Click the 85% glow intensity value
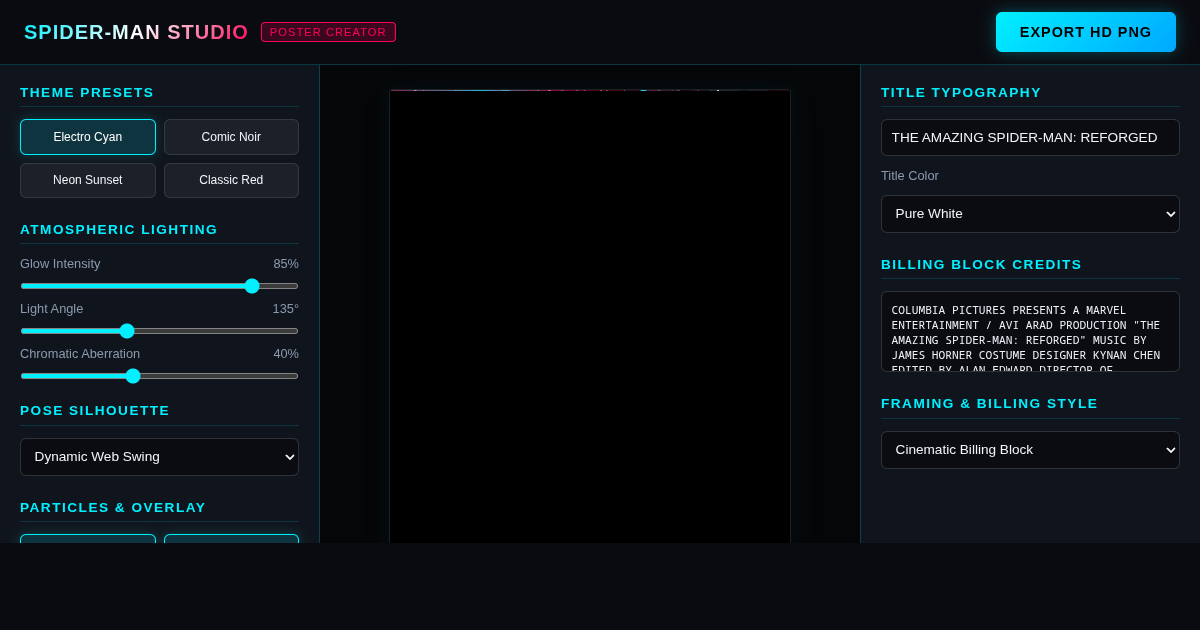Viewport: 1200px width, 630px height. [x=286, y=264]
